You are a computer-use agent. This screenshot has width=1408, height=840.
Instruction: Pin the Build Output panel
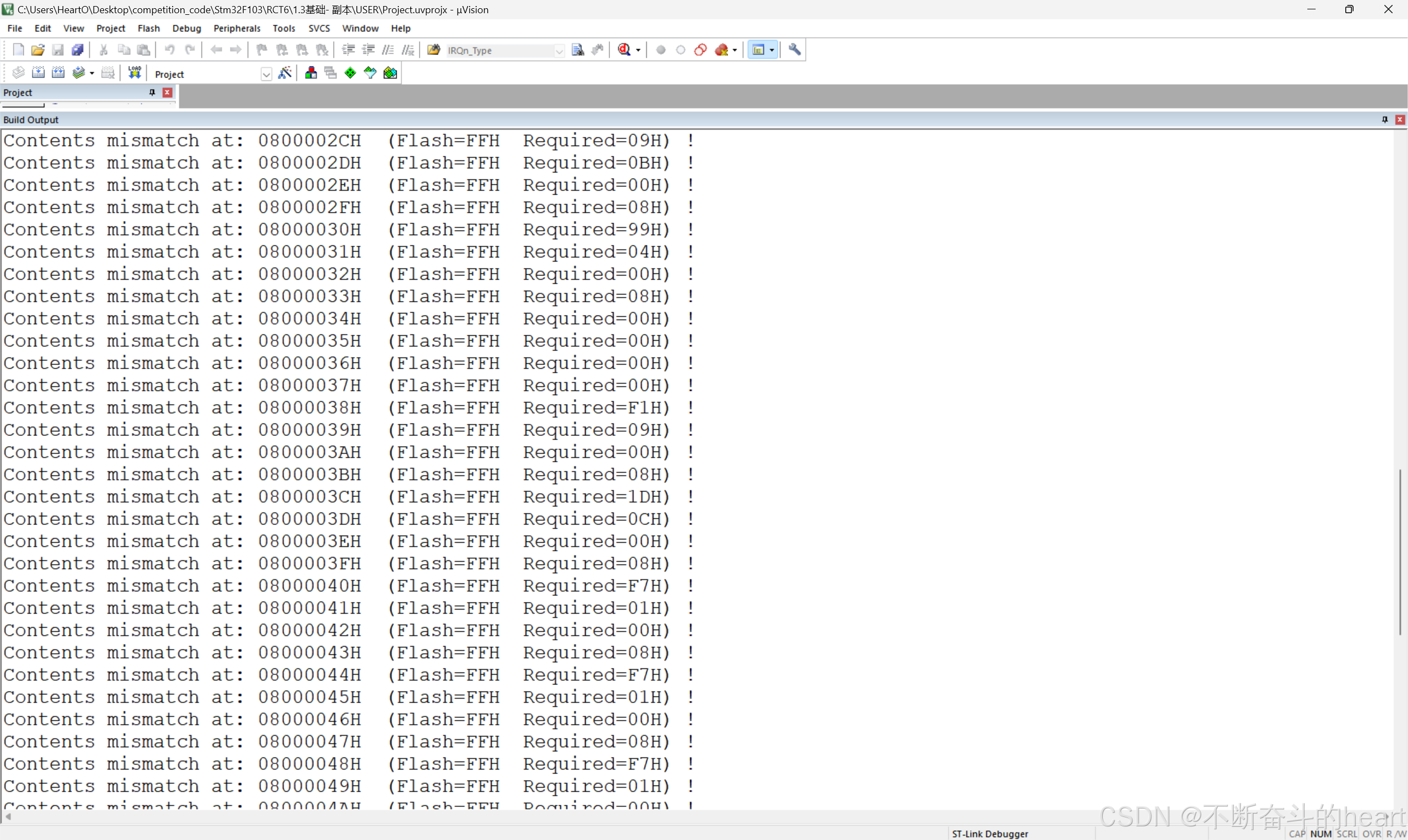1384,119
